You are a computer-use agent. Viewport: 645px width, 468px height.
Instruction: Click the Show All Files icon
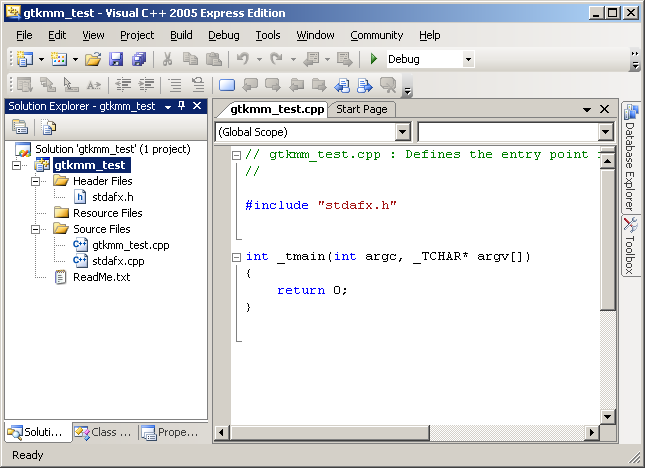(x=49, y=127)
